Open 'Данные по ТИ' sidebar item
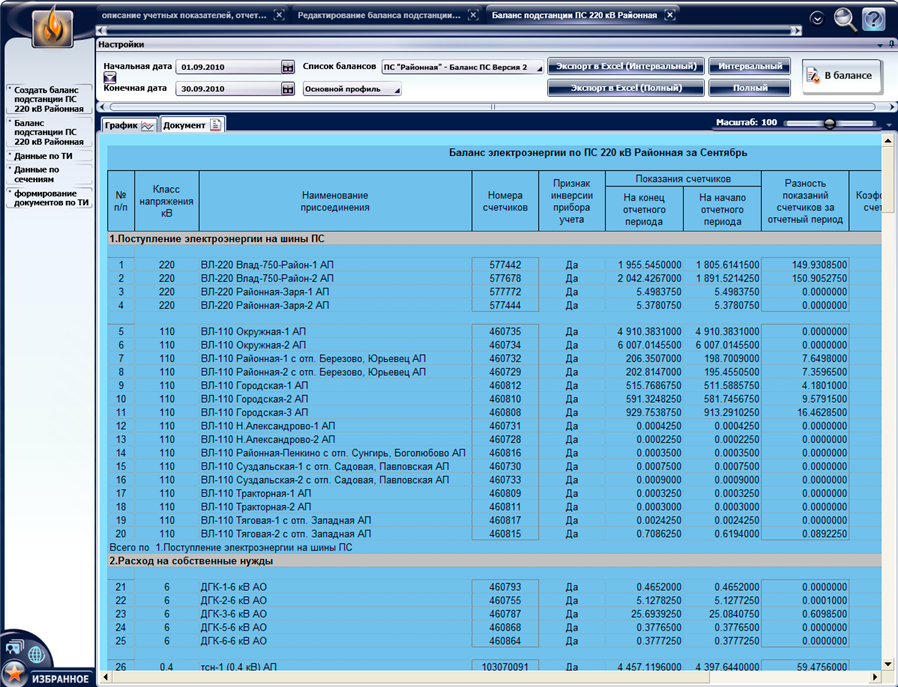Image resolution: width=898 pixels, height=687 pixels. (49, 156)
